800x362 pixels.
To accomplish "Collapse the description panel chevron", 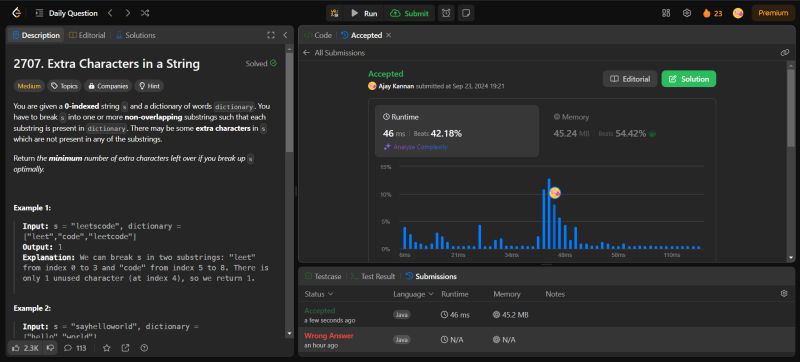I will [285, 35].
